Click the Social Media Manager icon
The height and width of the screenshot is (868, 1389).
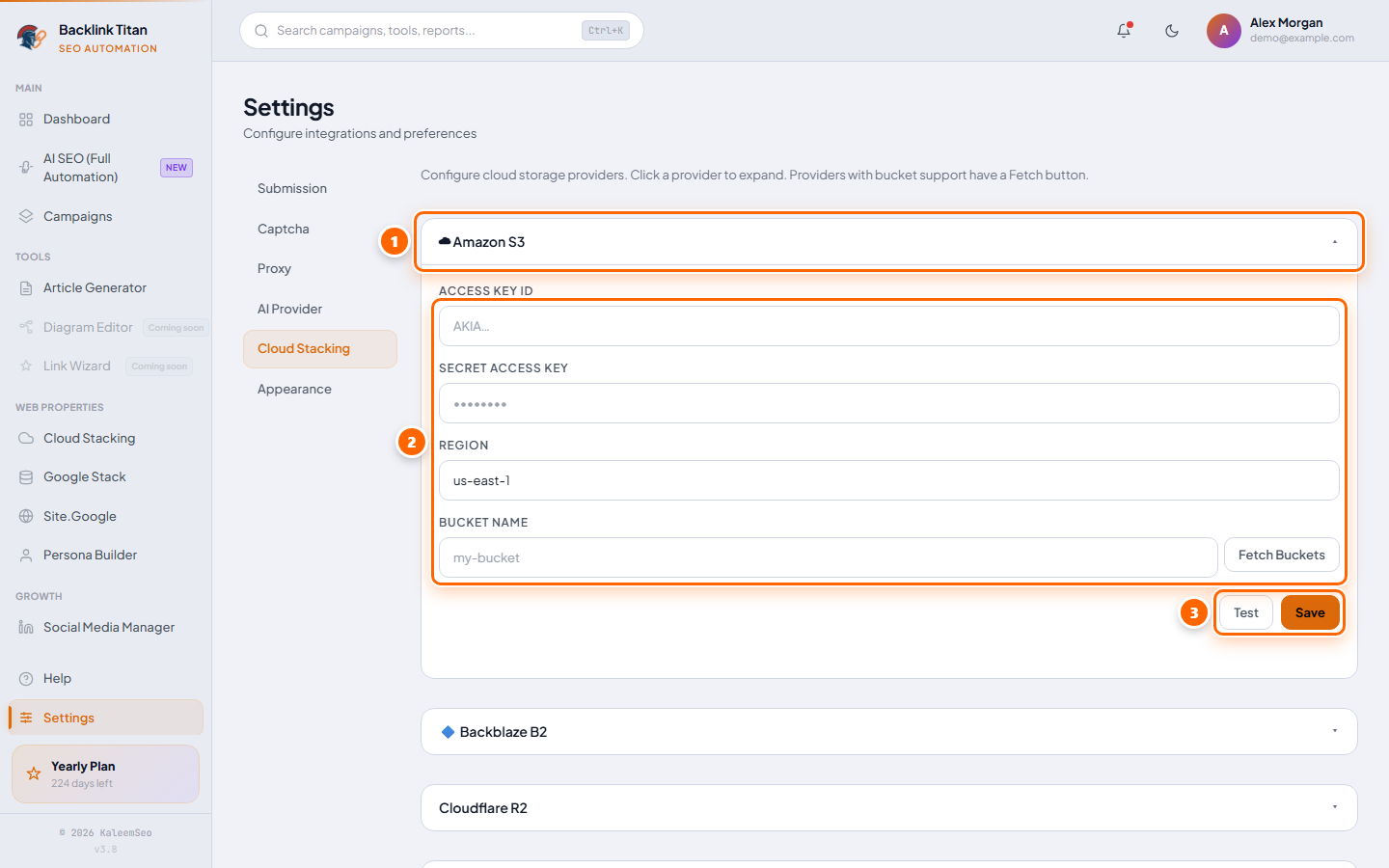pos(26,628)
